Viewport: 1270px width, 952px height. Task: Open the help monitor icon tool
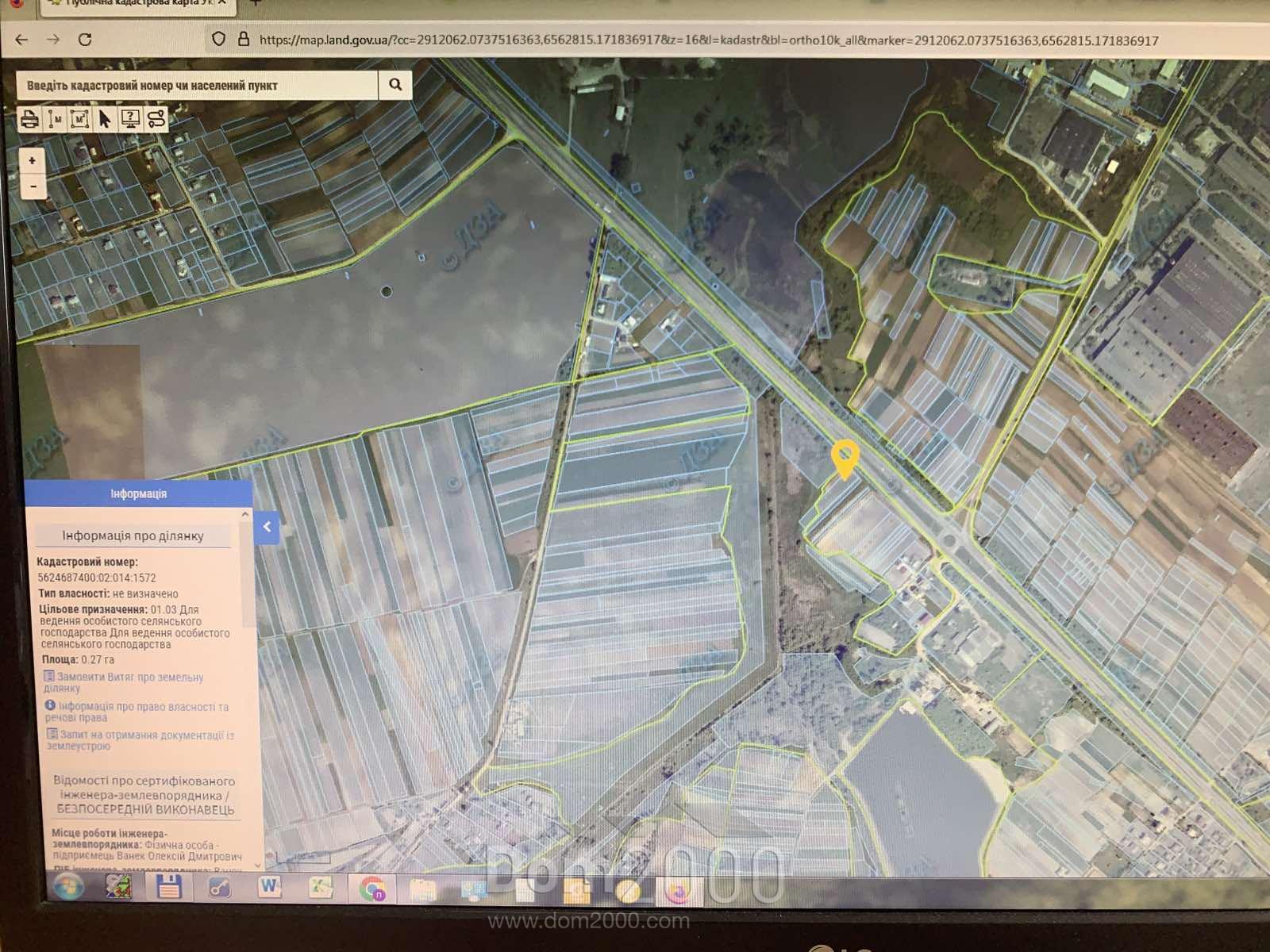(x=130, y=120)
